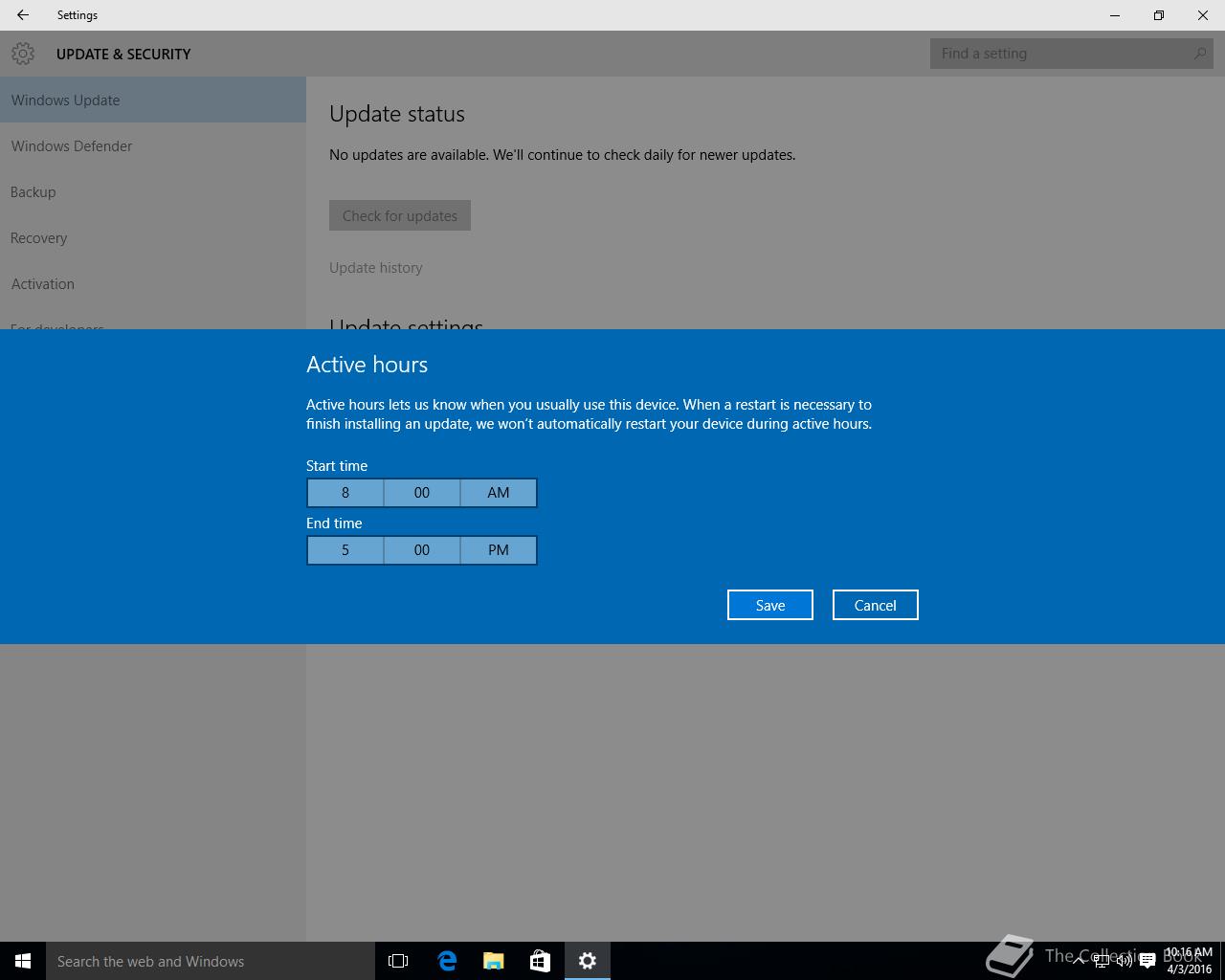Open the Update history link
The image size is (1225, 980).
376,268
